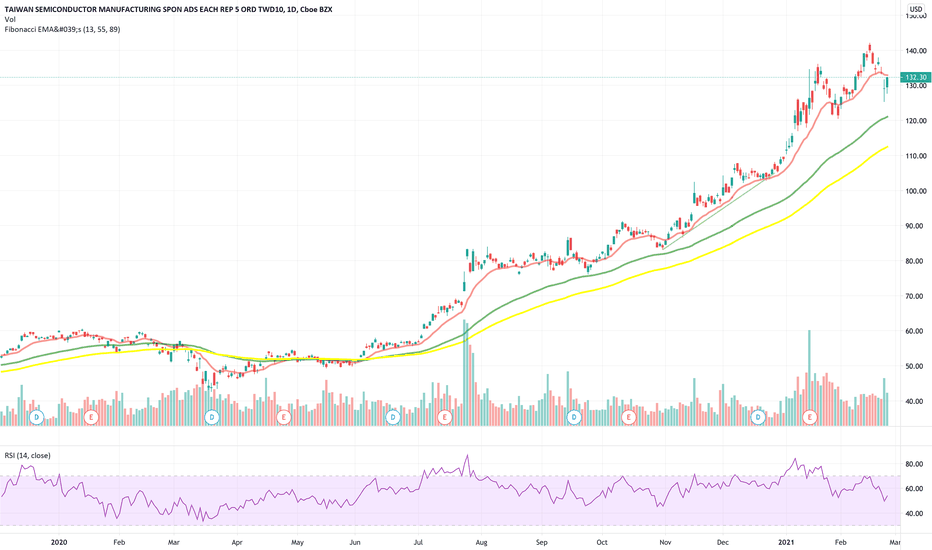The image size is (932, 550).
Task: Click the current price tag 132.30
Action: pos(915,77)
